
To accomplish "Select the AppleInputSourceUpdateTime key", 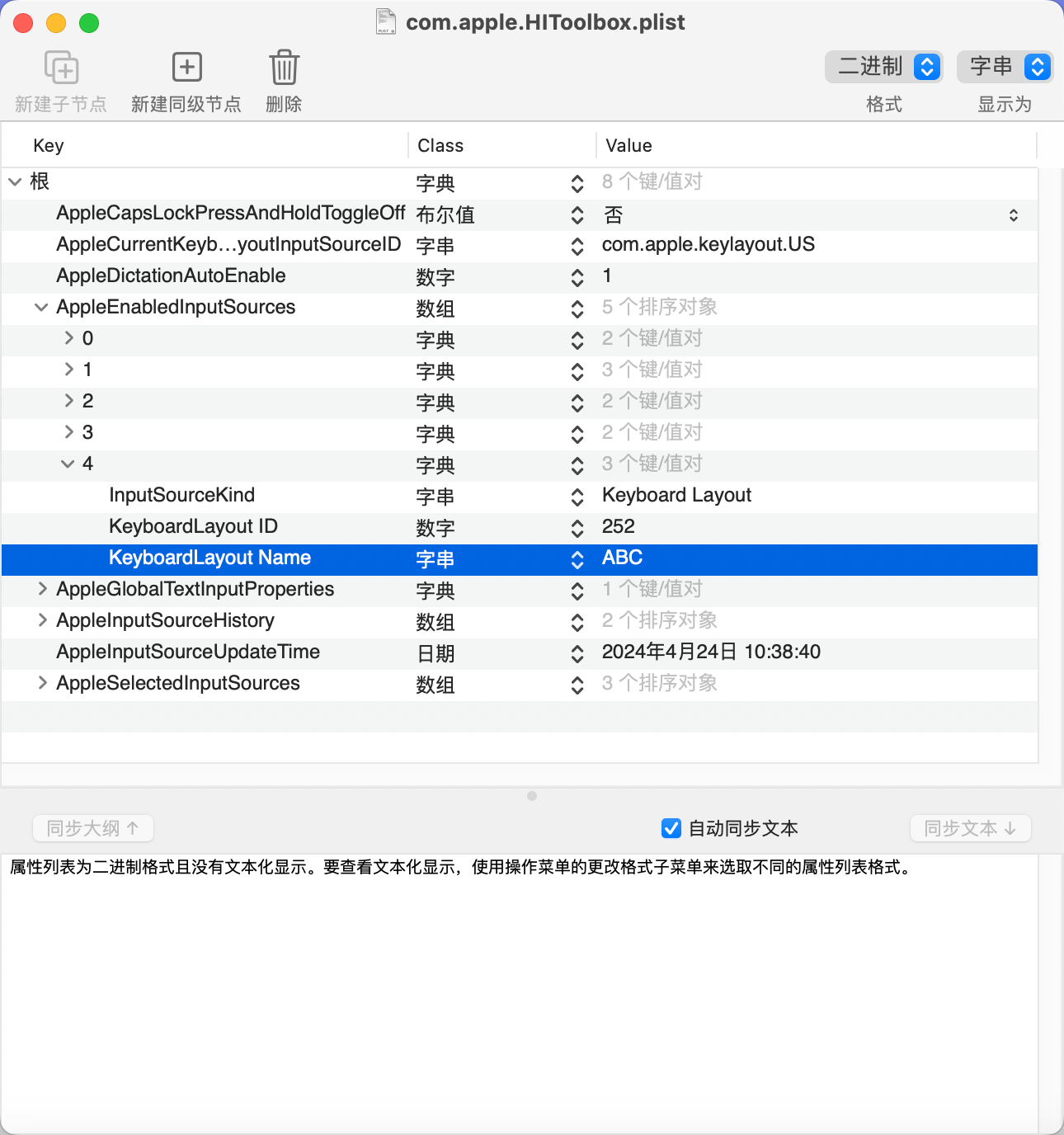I will coord(188,652).
